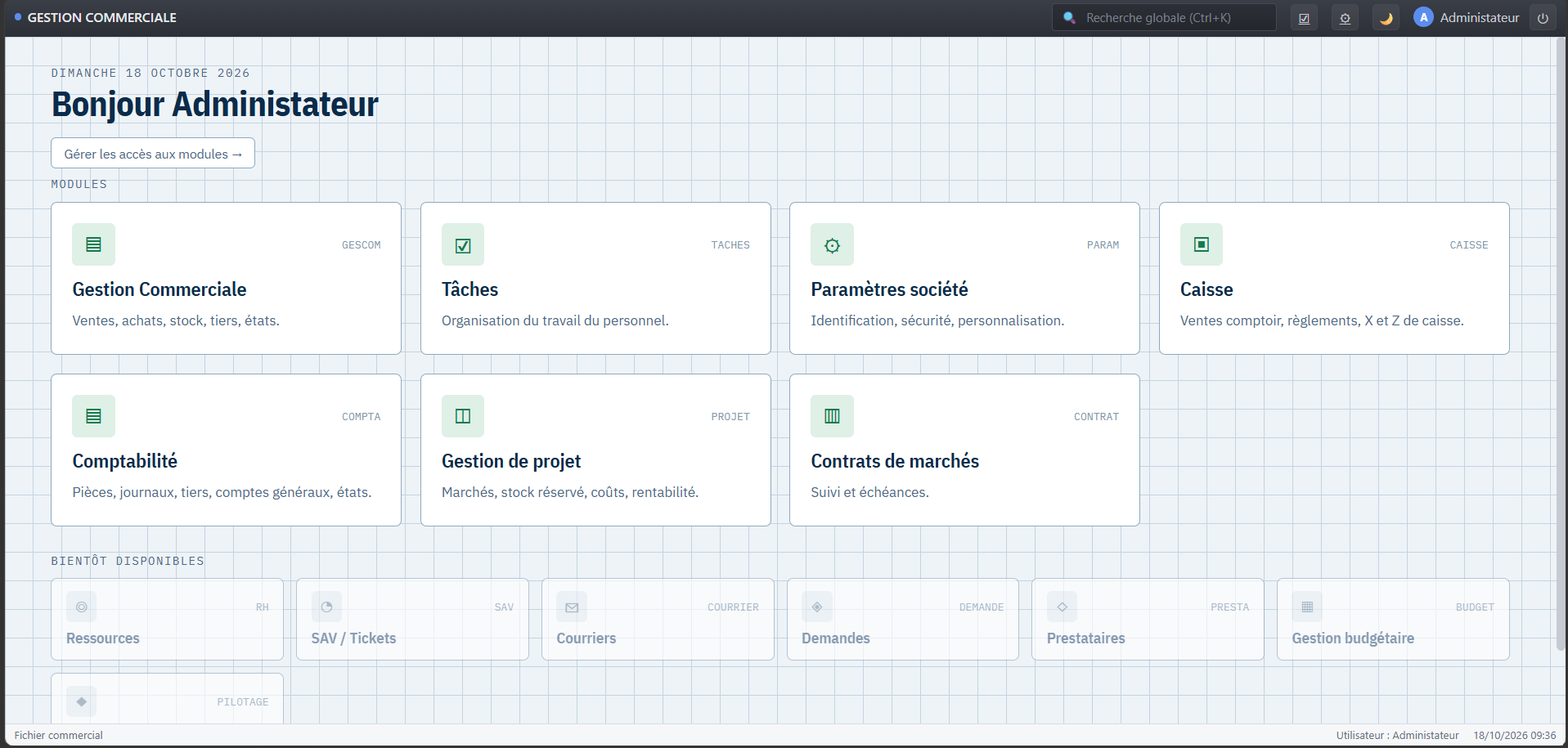Click the Contrats de marchés icon

[x=832, y=416]
